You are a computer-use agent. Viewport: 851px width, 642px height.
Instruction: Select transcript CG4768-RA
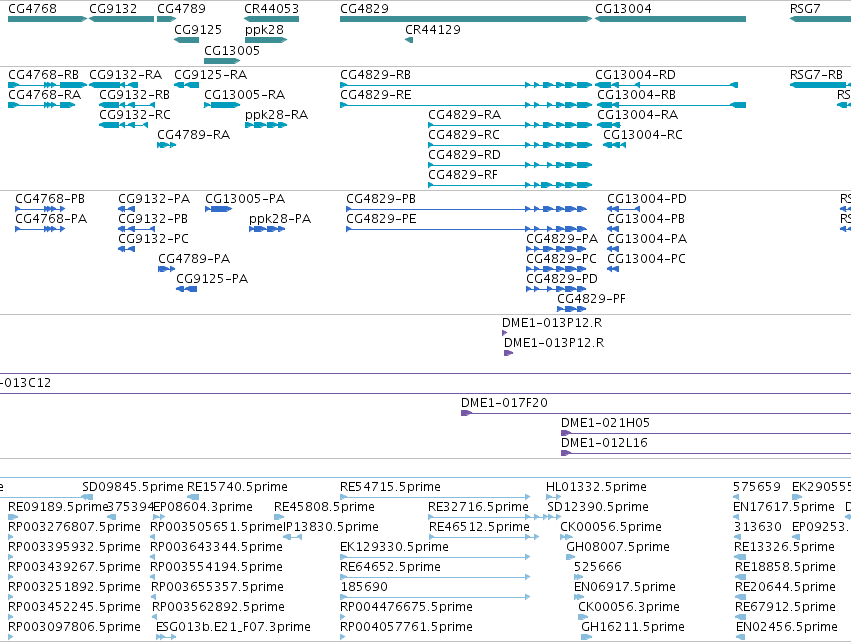click(x=45, y=94)
